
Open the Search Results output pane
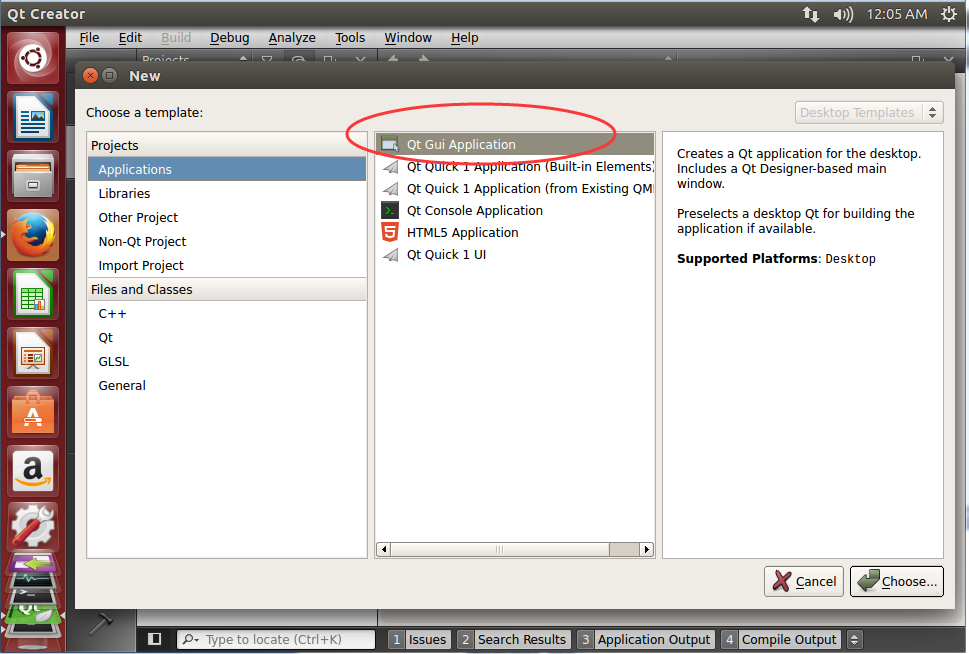pyautogui.click(x=514, y=639)
